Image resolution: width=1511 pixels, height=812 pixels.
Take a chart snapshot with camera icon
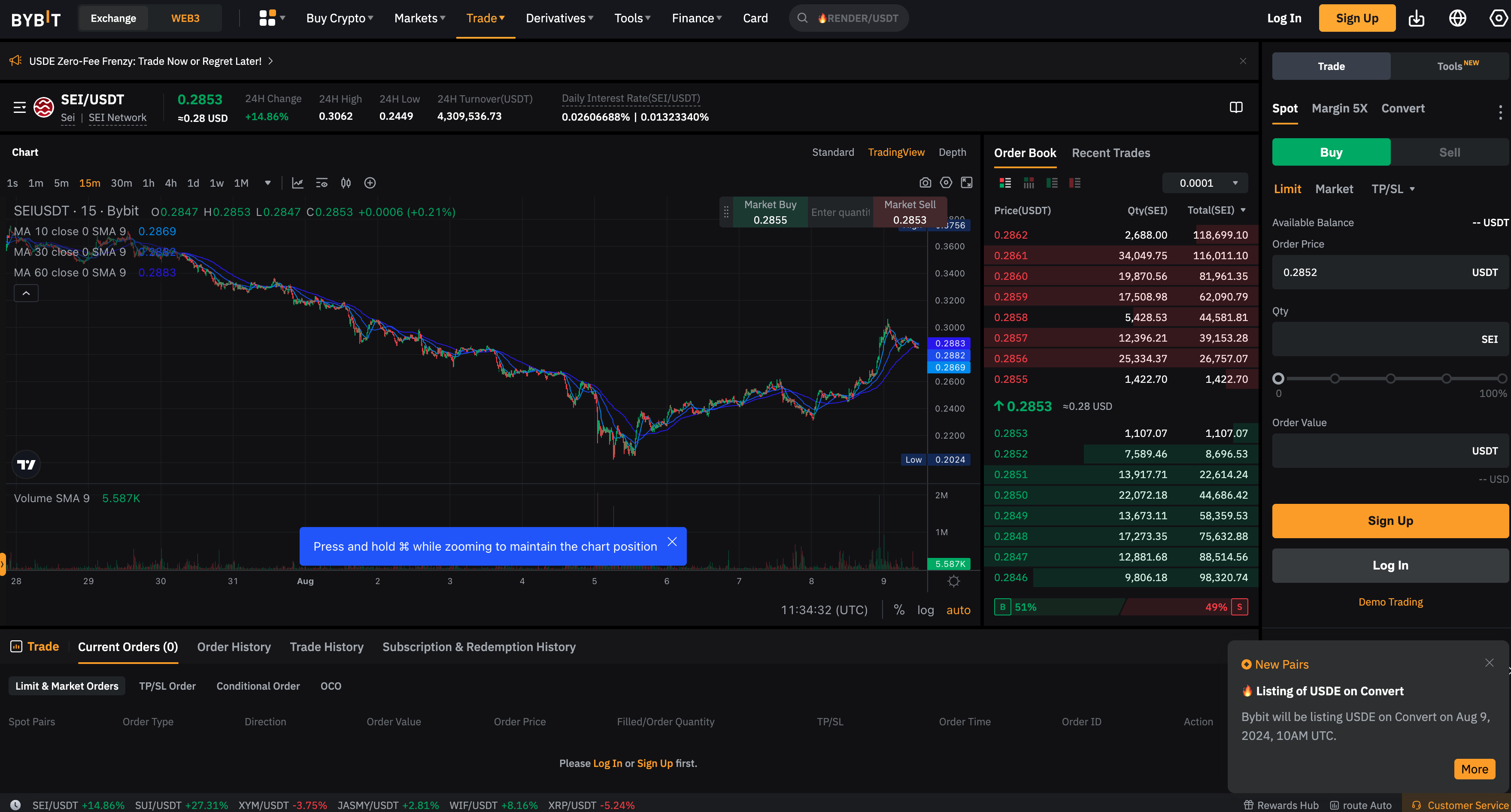tap(925, 183)
